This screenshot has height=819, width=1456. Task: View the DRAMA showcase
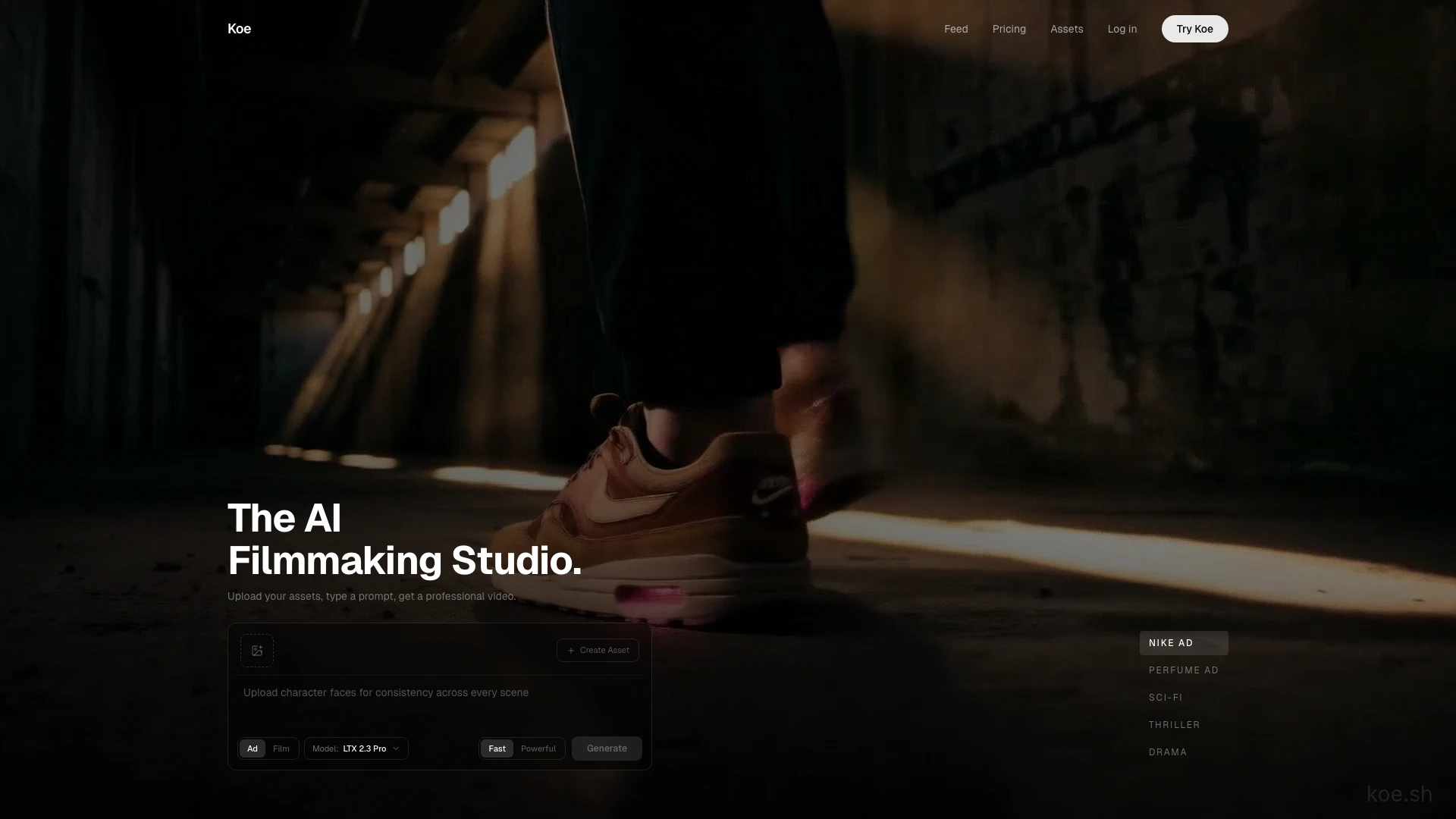(1168, 752)
